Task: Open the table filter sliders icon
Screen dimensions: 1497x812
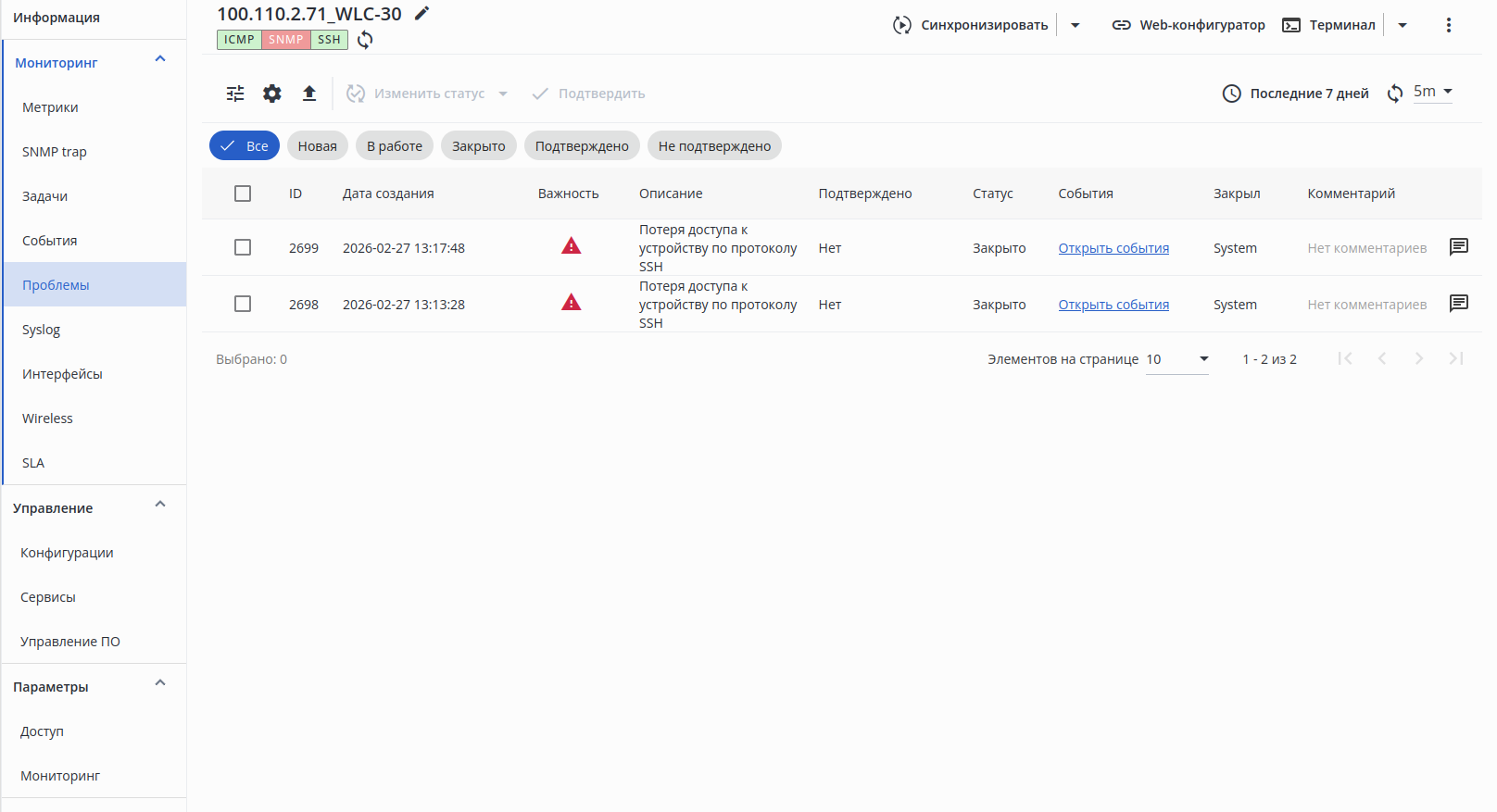Action: [x=235, y=94]
